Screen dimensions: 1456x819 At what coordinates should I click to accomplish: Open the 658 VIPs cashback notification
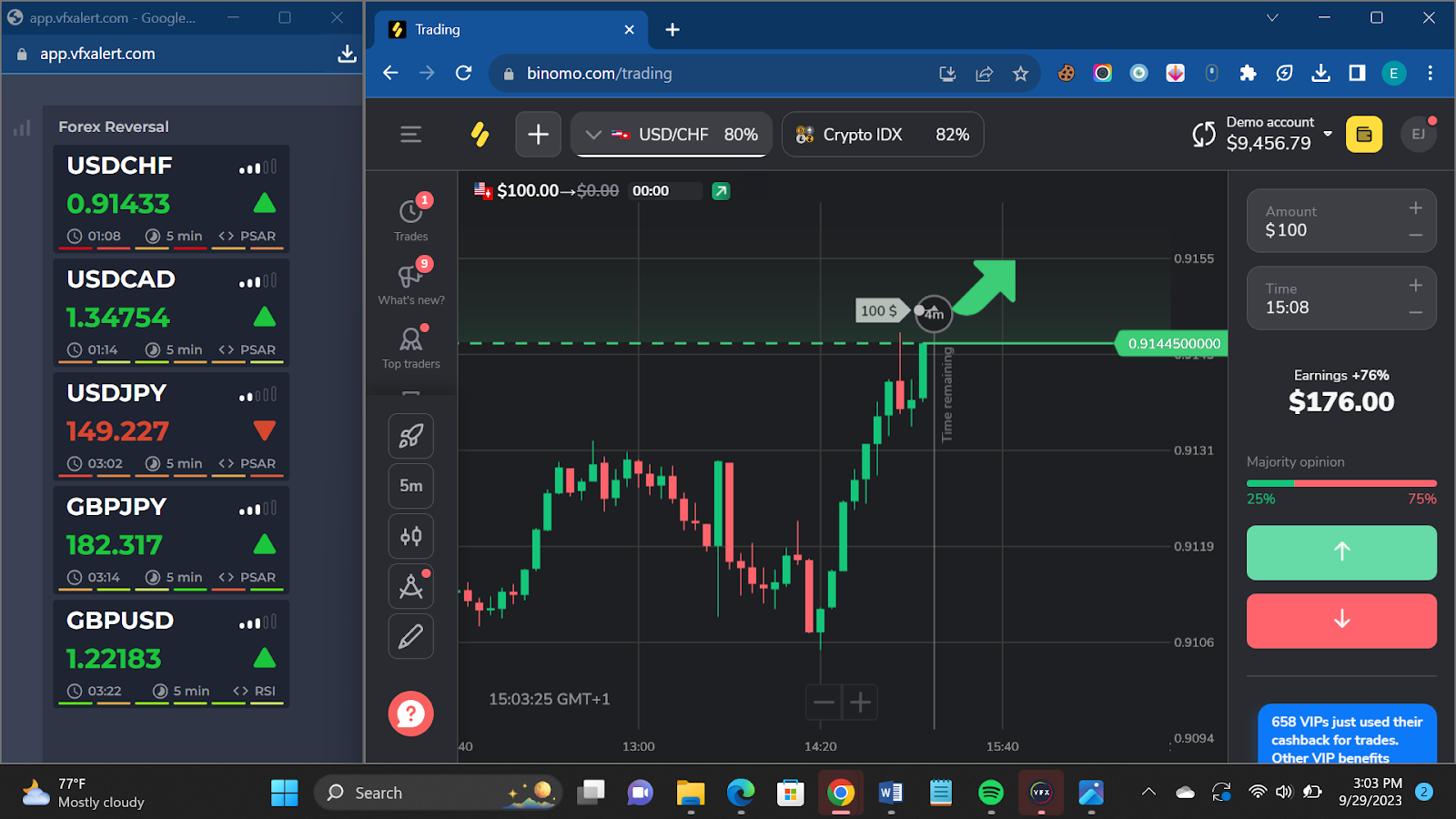[1347, 735]
